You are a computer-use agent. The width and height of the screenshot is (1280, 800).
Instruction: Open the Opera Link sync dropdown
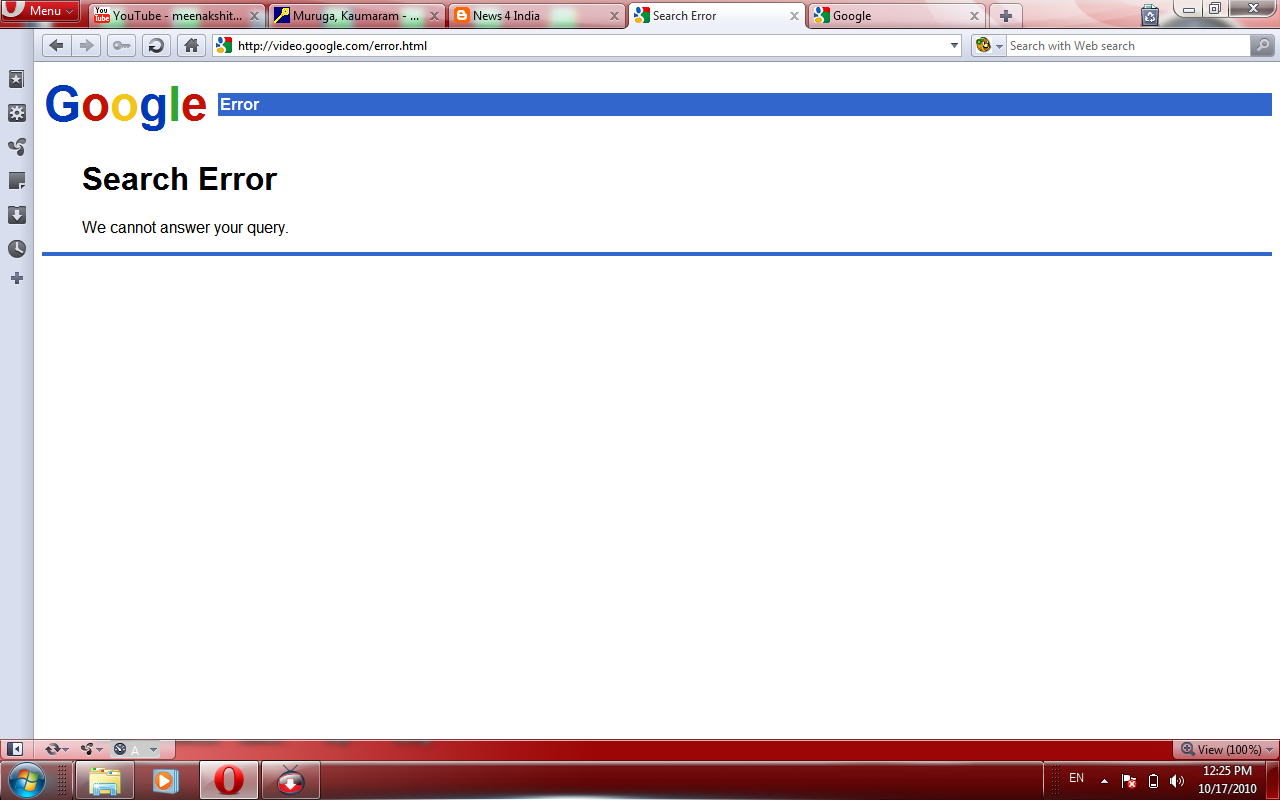tap(56, 749)
